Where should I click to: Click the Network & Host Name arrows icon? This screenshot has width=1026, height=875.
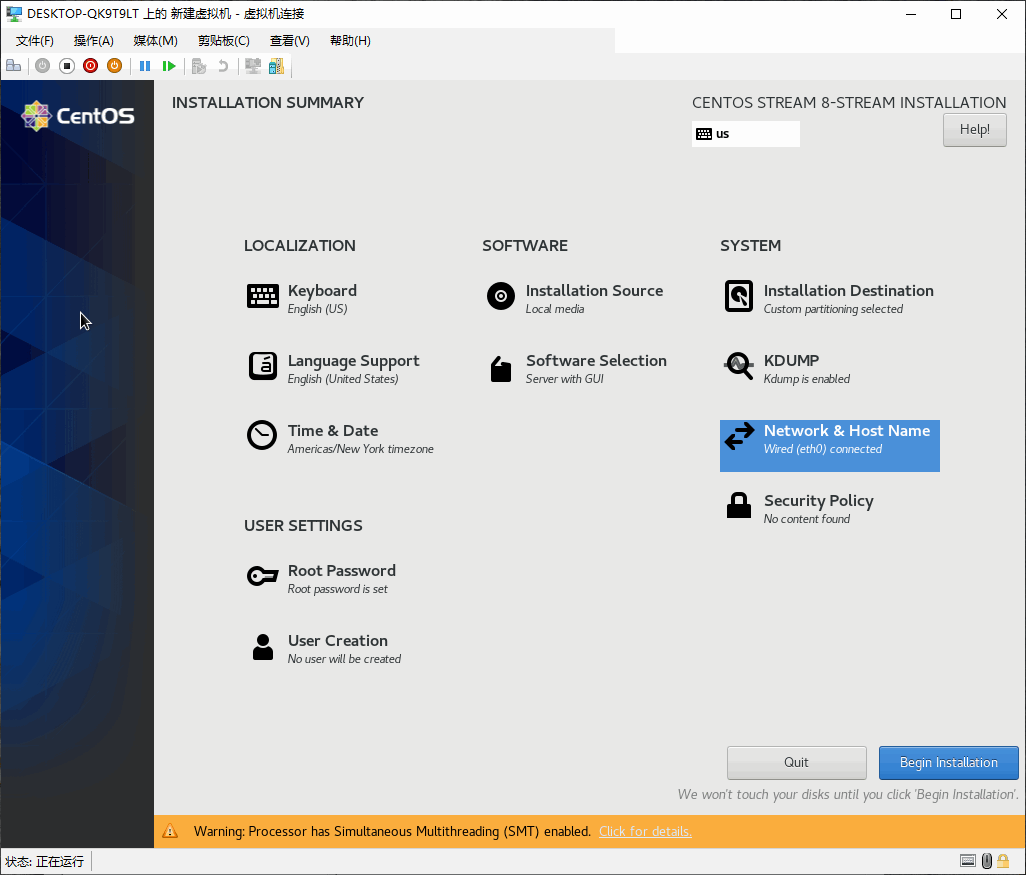pyautogui.click(x=739, y=437)
